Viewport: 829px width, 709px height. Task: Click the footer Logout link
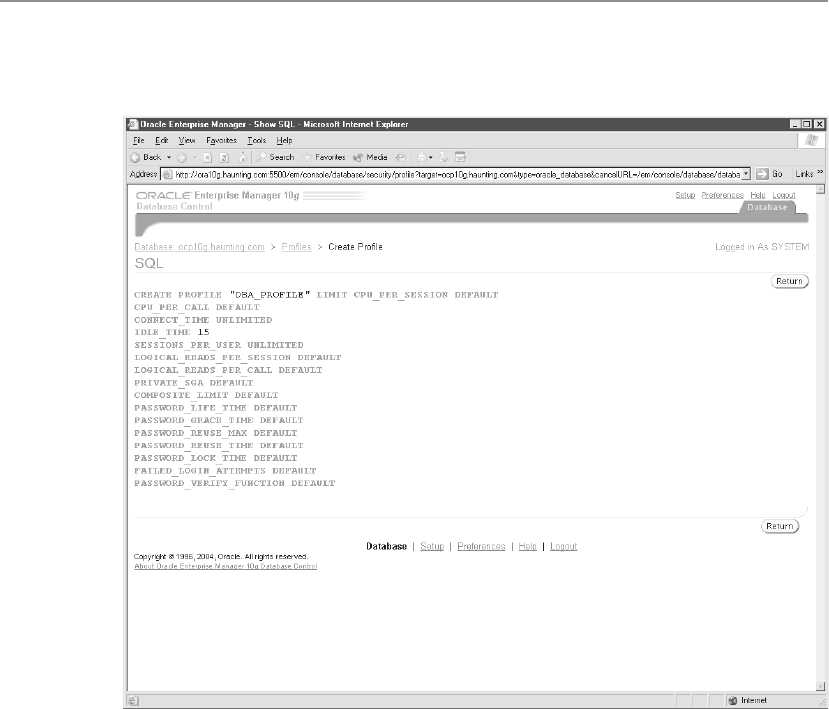[564, 546]
